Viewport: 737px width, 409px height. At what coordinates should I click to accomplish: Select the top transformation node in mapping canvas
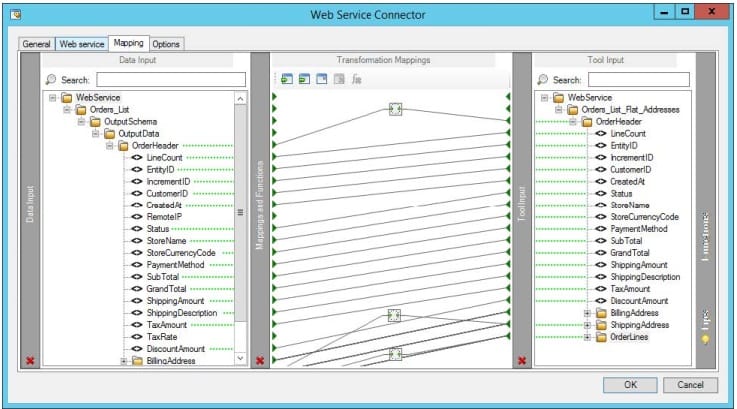coord(395,109)
